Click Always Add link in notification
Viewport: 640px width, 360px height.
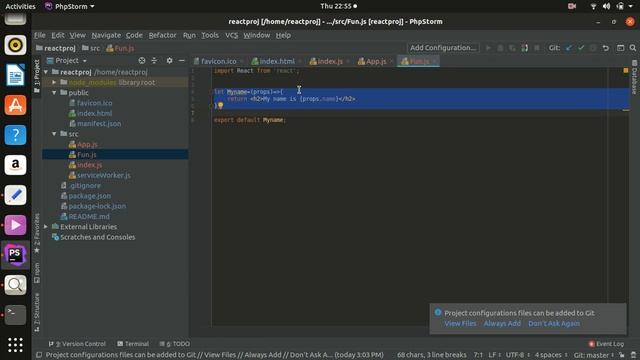(502, 323)
